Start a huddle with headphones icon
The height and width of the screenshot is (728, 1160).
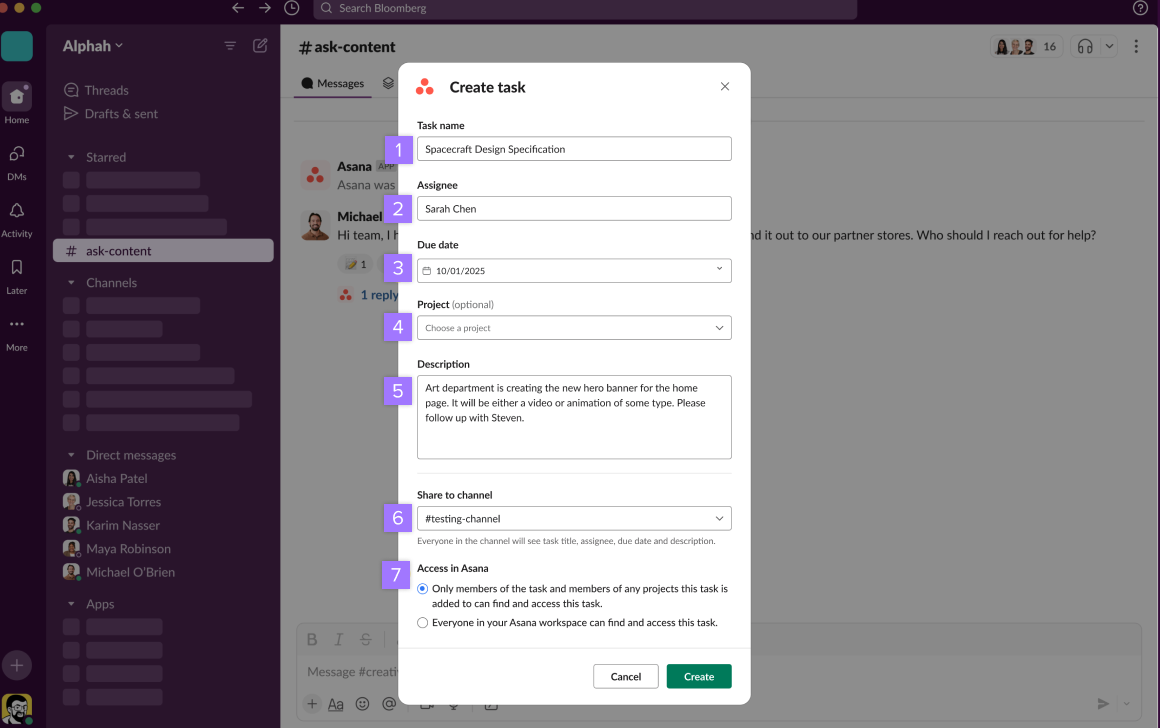click(x=1084, y=47)
